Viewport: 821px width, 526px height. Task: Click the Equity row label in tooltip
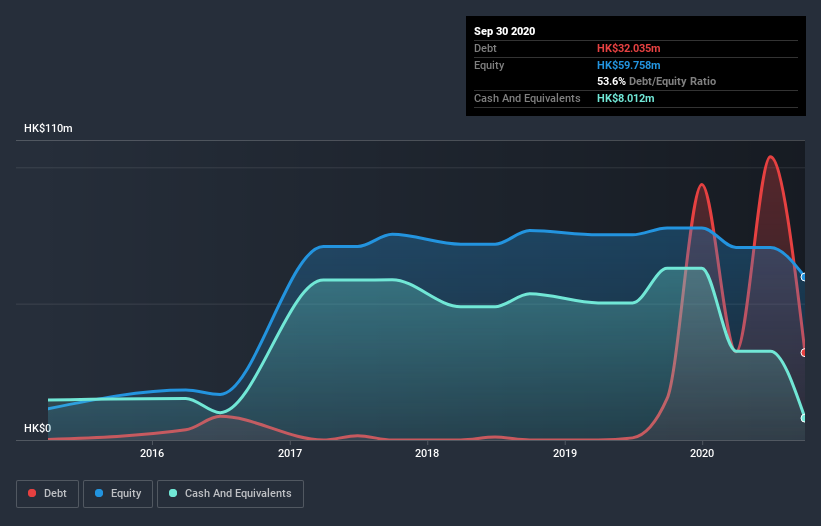click(489, 65)
